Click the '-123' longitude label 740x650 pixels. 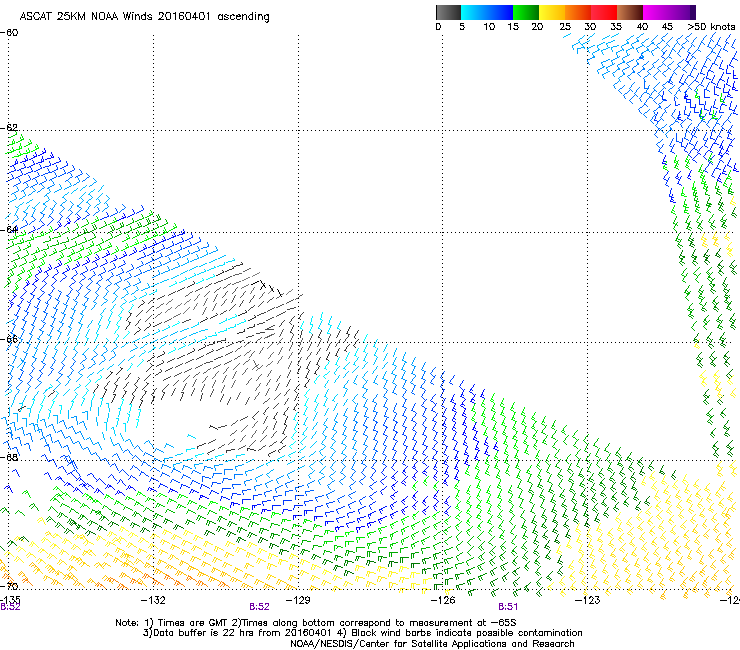[x=587, y=600]
